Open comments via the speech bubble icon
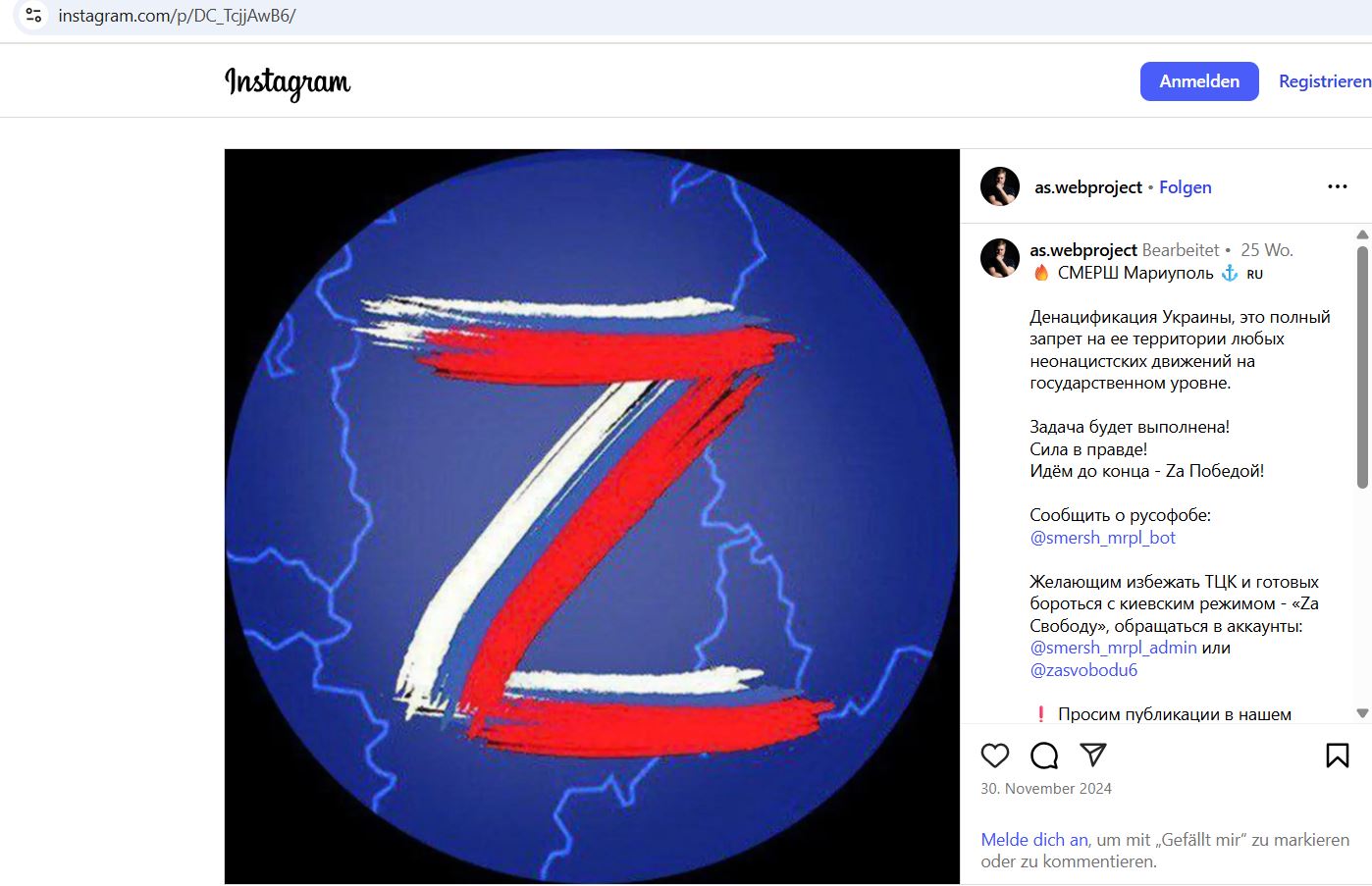1372x886 pixels. tap(1044, 756)
